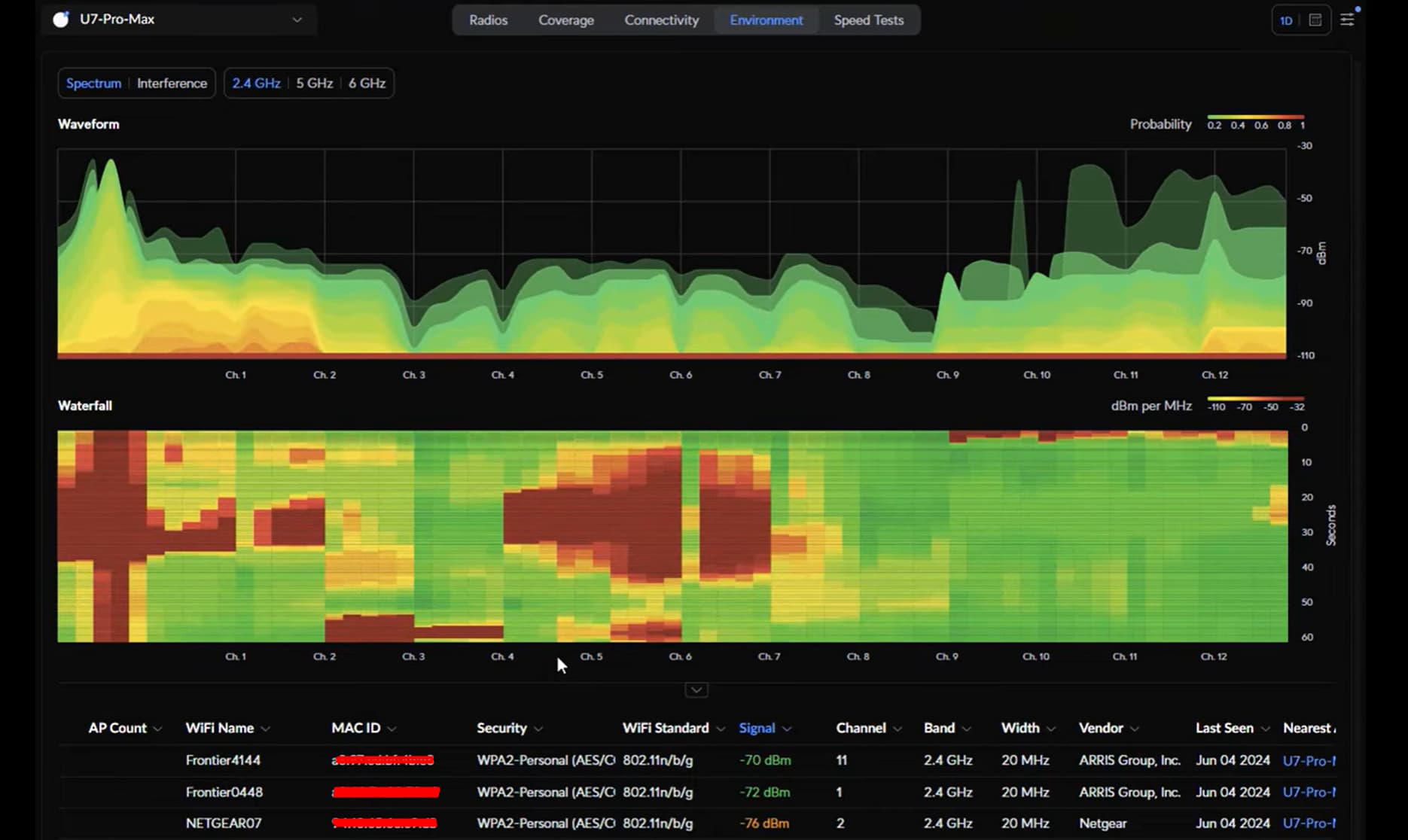The image size is (1408, 840).
Task: Click the U7-Pro-Max access point icon
Action: click(61, 20)
